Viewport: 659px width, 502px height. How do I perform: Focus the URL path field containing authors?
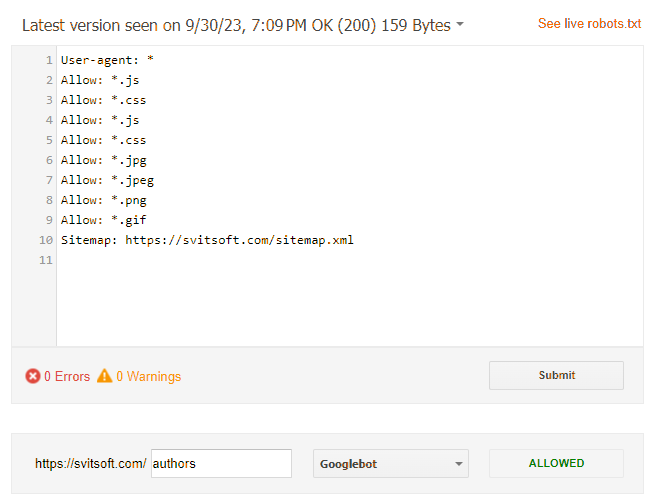pyautogui.click(x=221, y=463)
